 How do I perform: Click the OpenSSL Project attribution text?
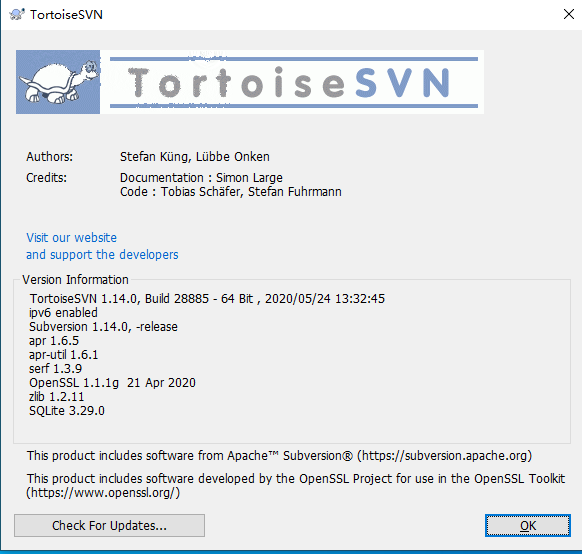[295, 486]
